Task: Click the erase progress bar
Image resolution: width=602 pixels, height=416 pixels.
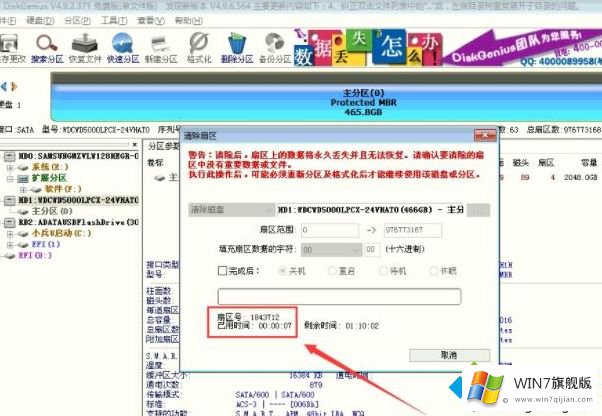Action: tap(339, 297)
